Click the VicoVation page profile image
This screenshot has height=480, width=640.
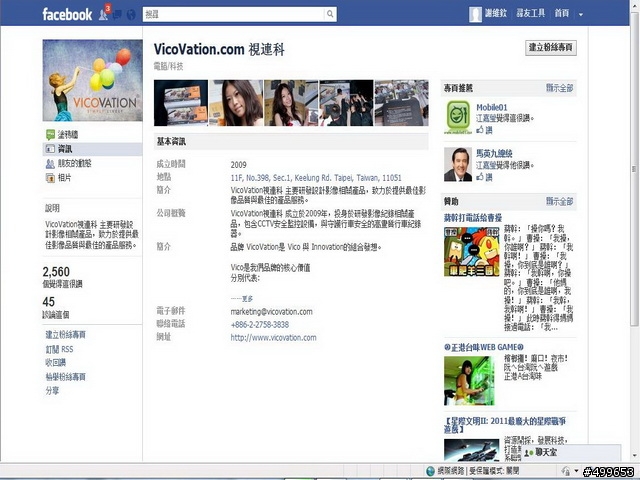pyautogui.click(x=93, y=80)
